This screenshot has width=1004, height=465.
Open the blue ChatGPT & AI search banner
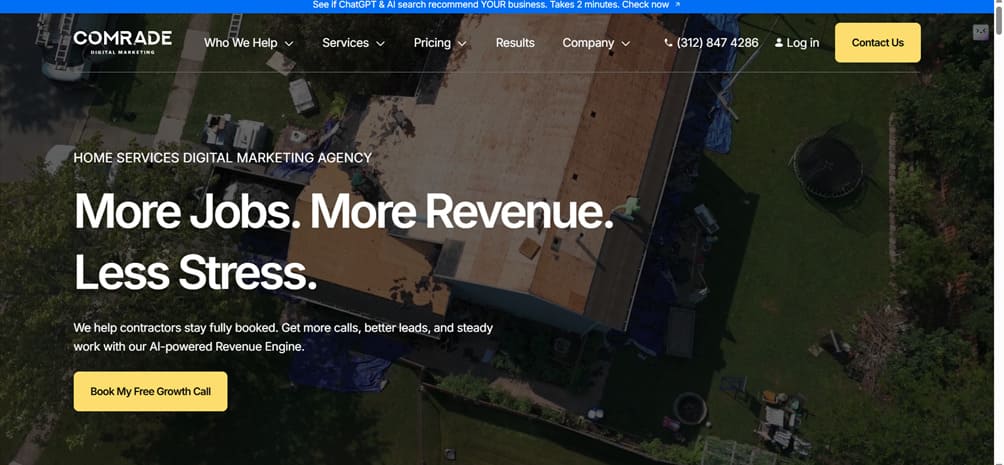coord(490,5)
